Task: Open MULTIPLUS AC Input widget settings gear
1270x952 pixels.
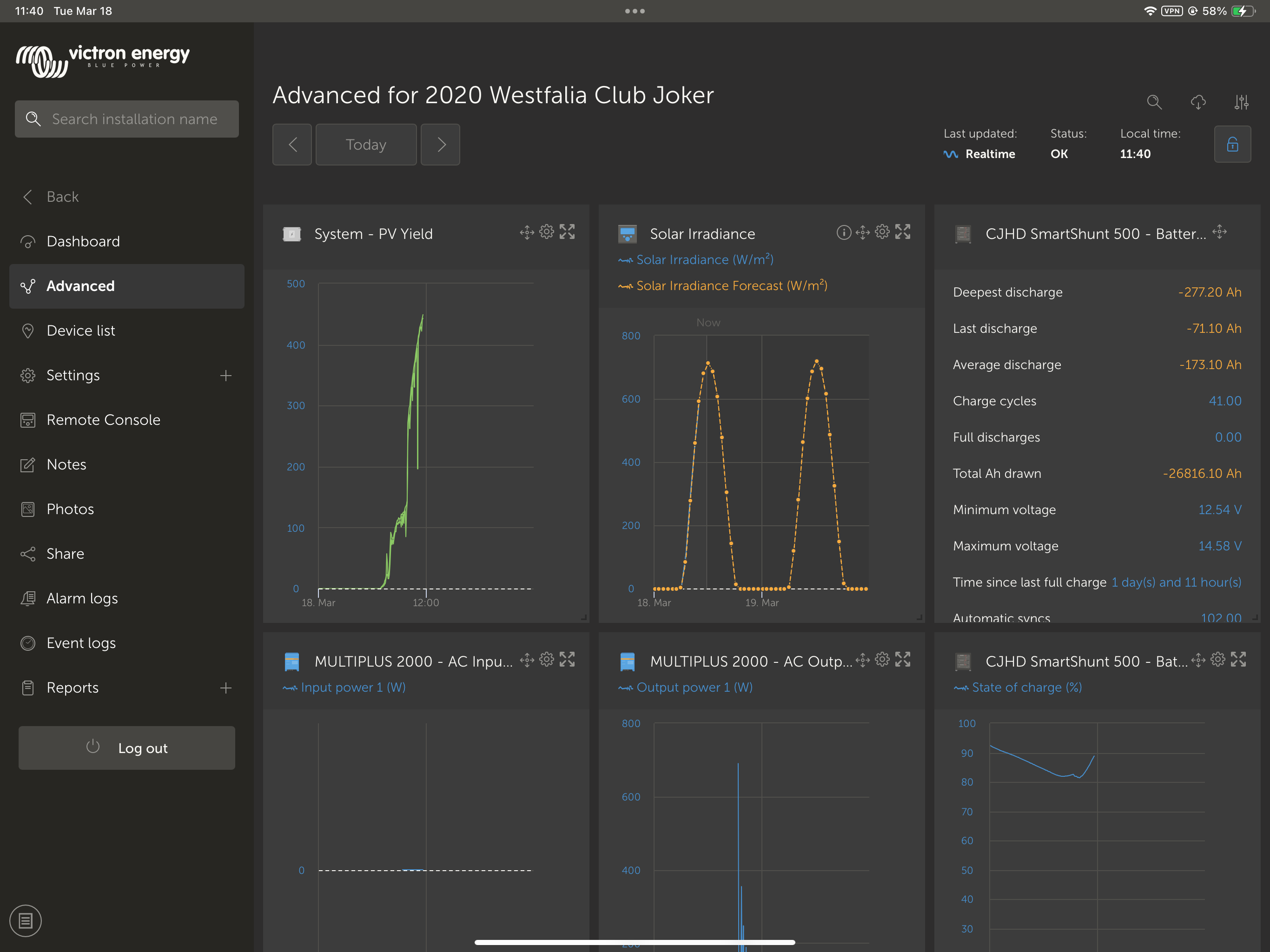Action: 547,660
